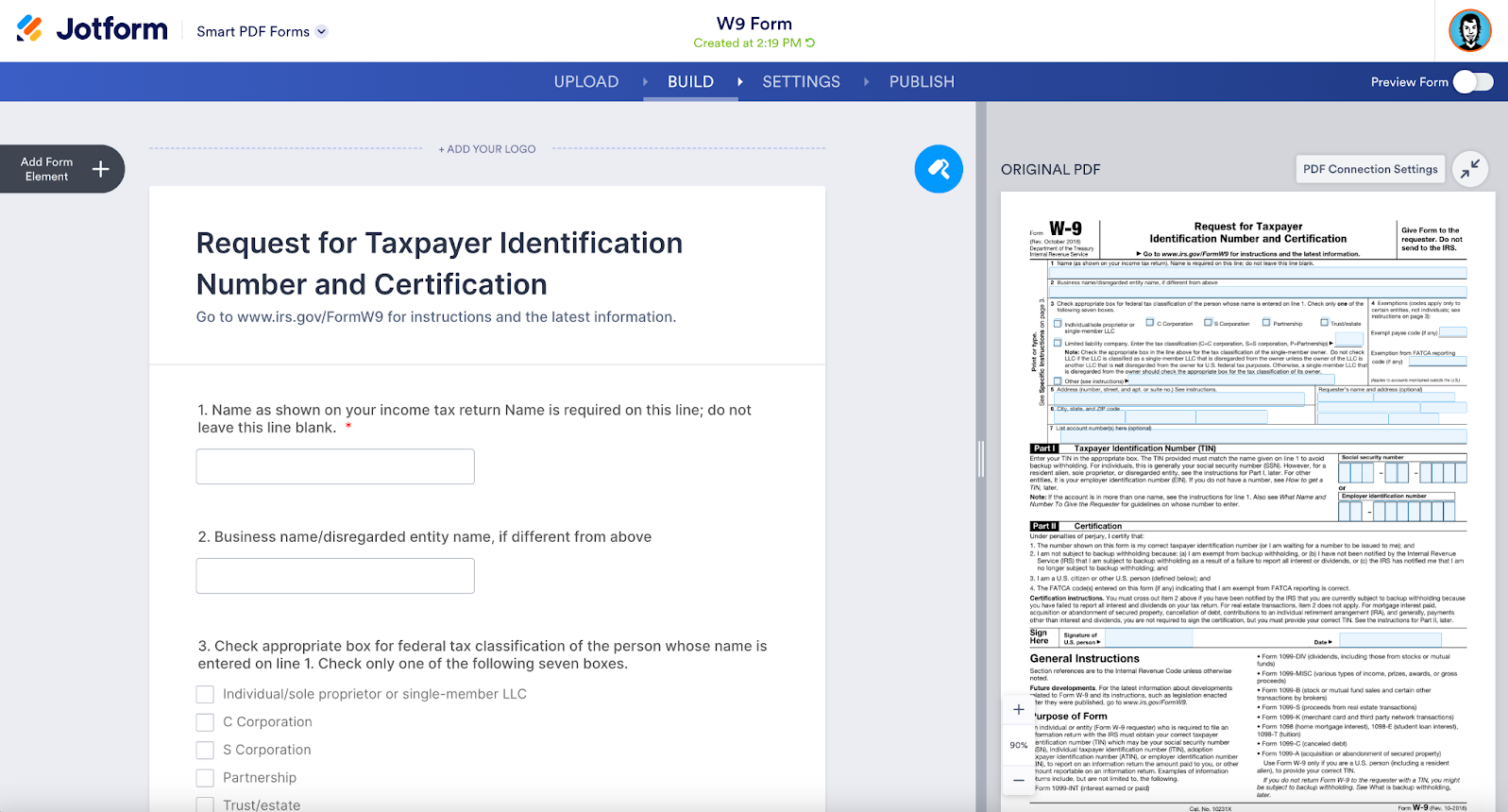Image resolution: width=1508 pixels, height=812 pixels.
Task: Click the chevron arrow after BUILD
Action: (739, 82)
